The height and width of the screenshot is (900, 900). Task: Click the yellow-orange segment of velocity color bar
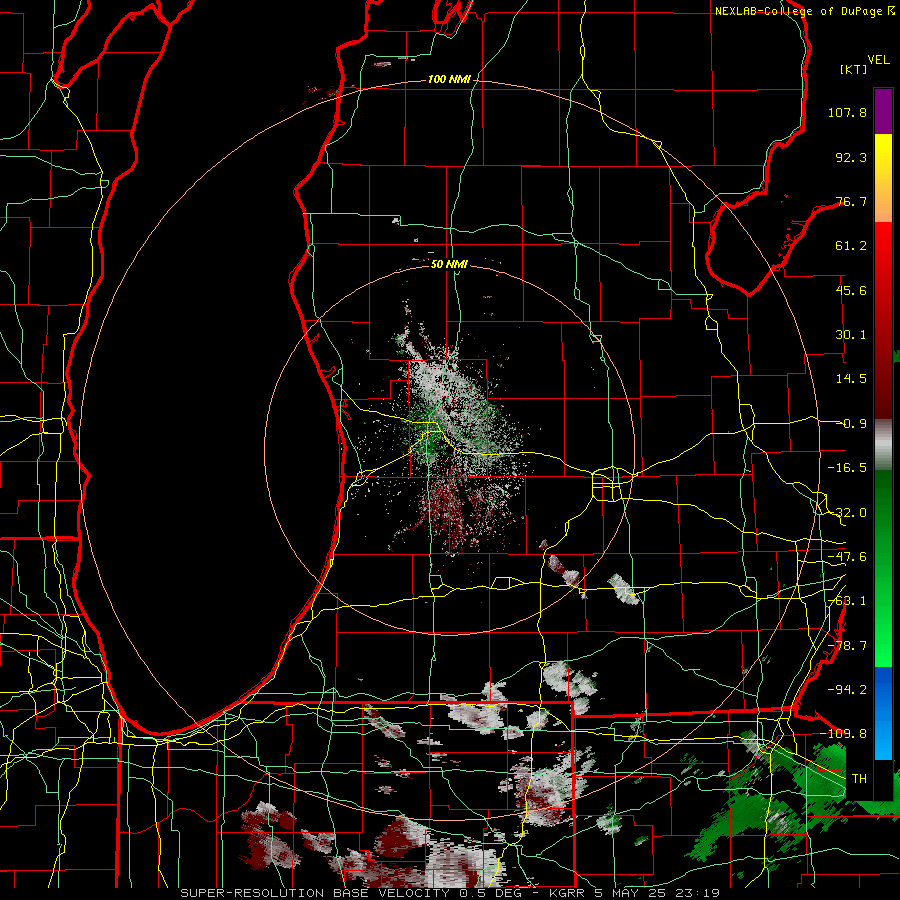click(883, 178)
